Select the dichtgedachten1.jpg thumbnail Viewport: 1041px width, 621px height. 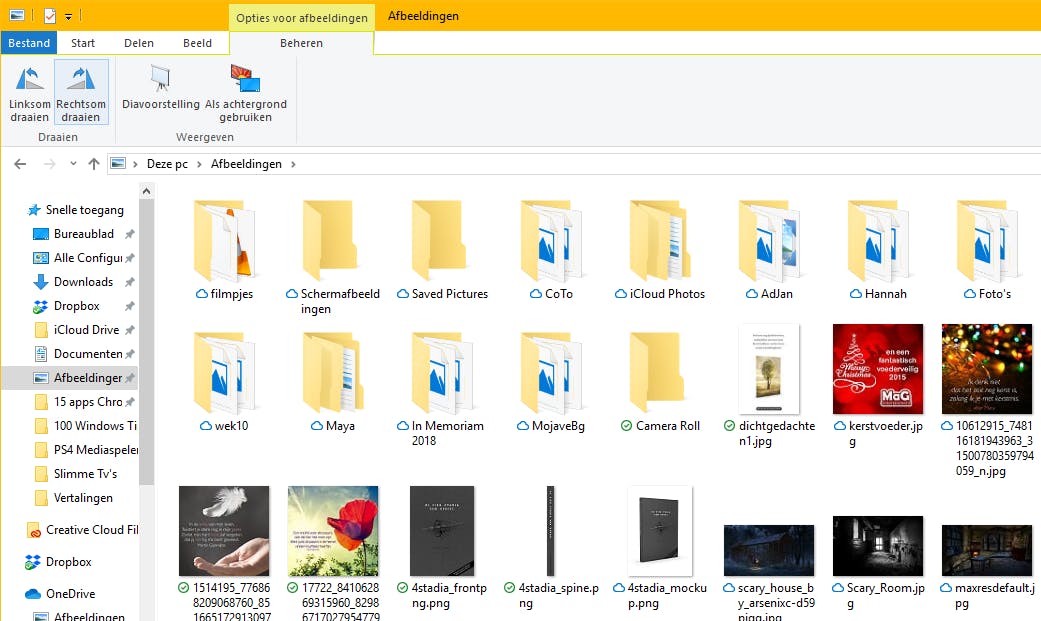769,369
